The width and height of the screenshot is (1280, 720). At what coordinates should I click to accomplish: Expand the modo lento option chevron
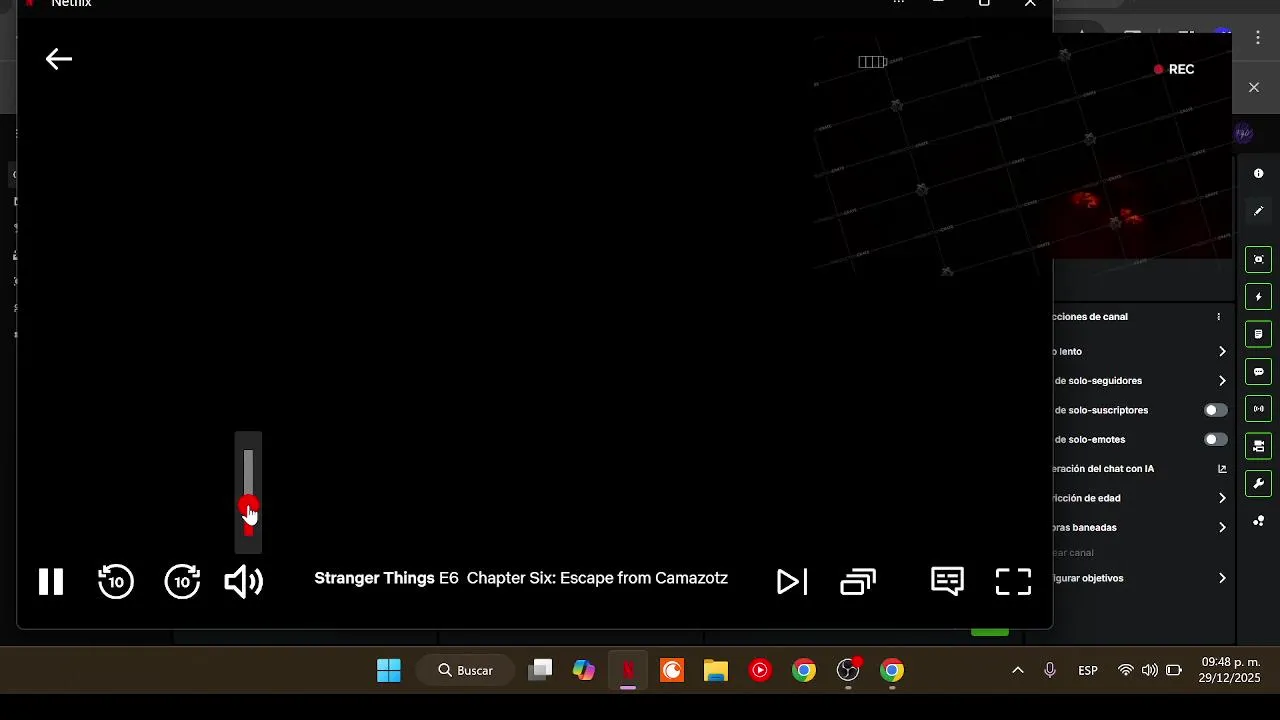point(1222,351)
